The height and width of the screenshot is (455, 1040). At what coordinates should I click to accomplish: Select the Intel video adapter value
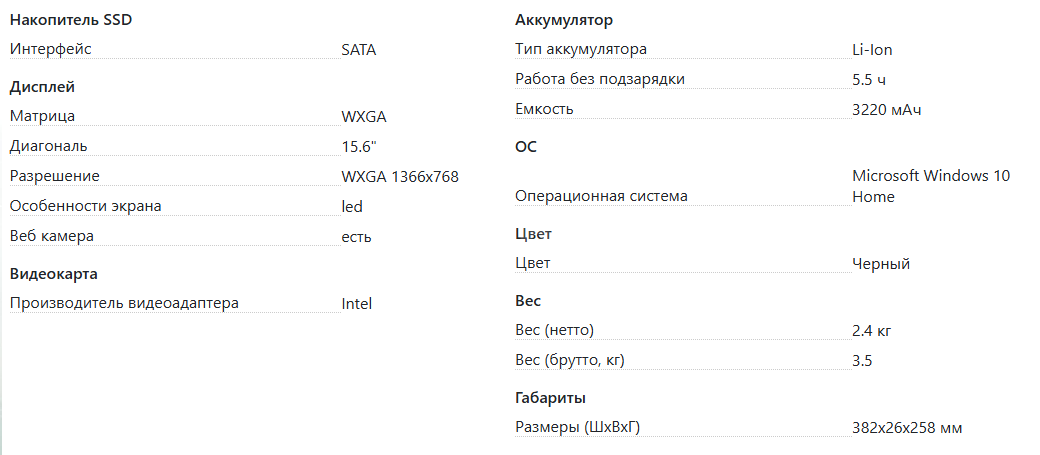pyautogui.click(x=357, y=303)
